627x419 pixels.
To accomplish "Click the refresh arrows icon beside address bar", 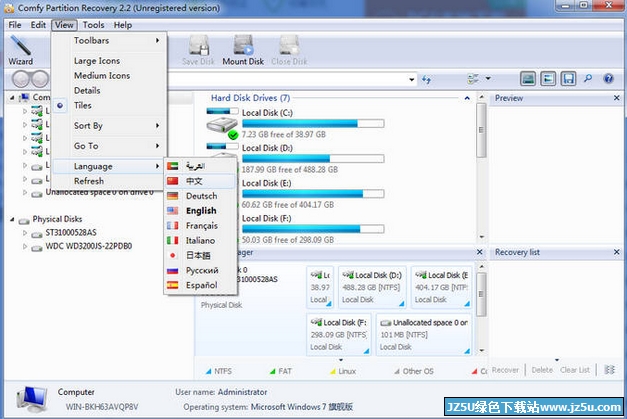I will (x=426, y=79).
